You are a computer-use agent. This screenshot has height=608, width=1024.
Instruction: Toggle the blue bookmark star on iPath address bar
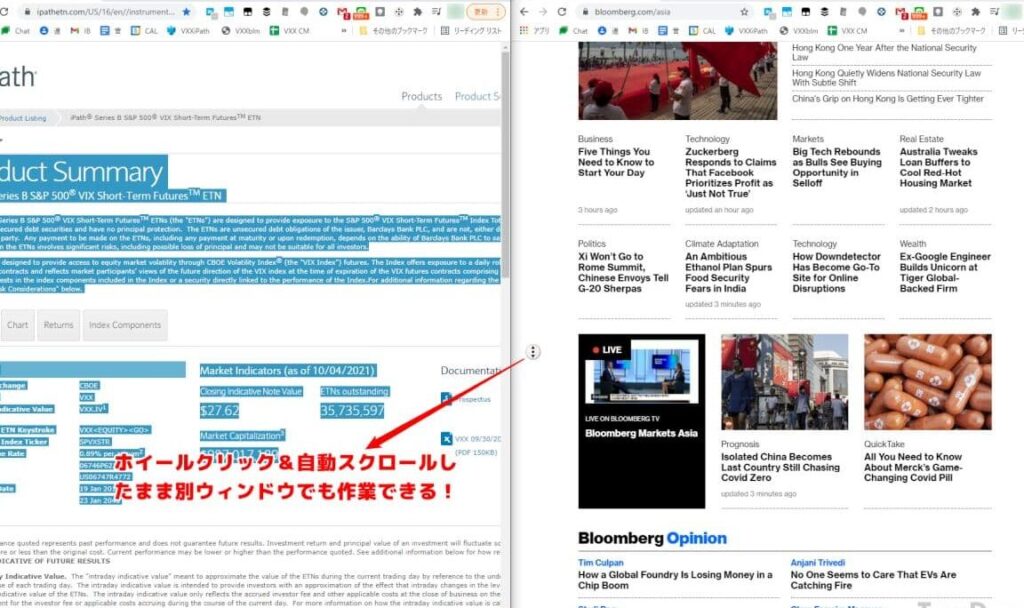point(187,12)
